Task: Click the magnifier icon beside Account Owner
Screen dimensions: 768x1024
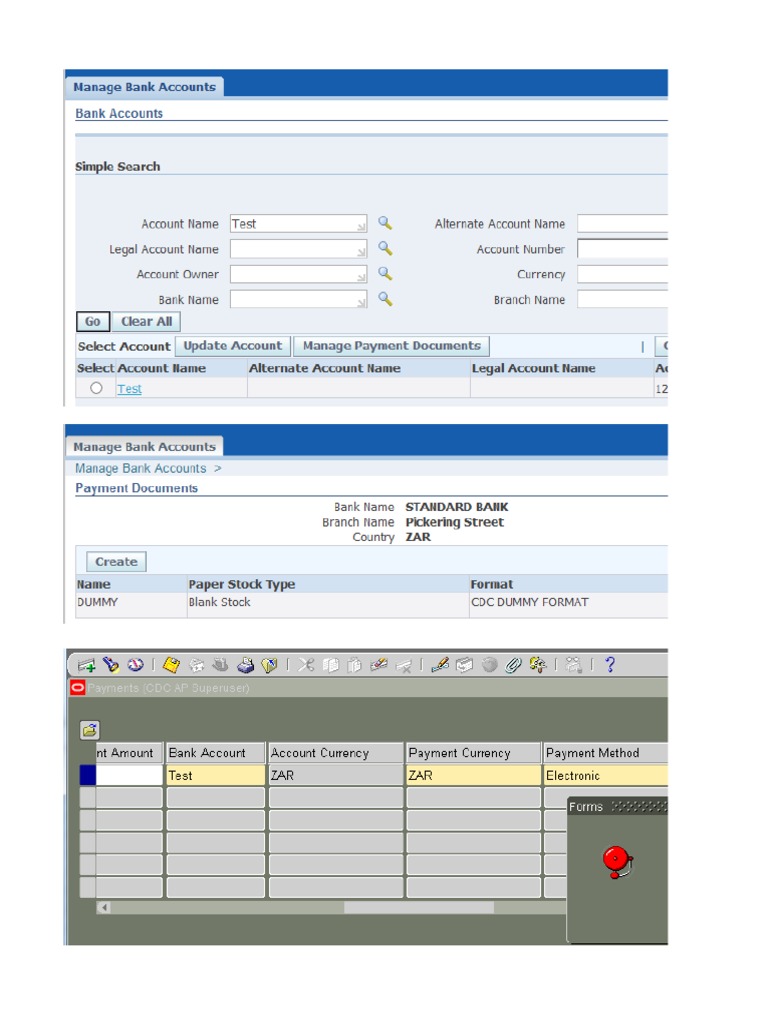Action: pos(385,274)
